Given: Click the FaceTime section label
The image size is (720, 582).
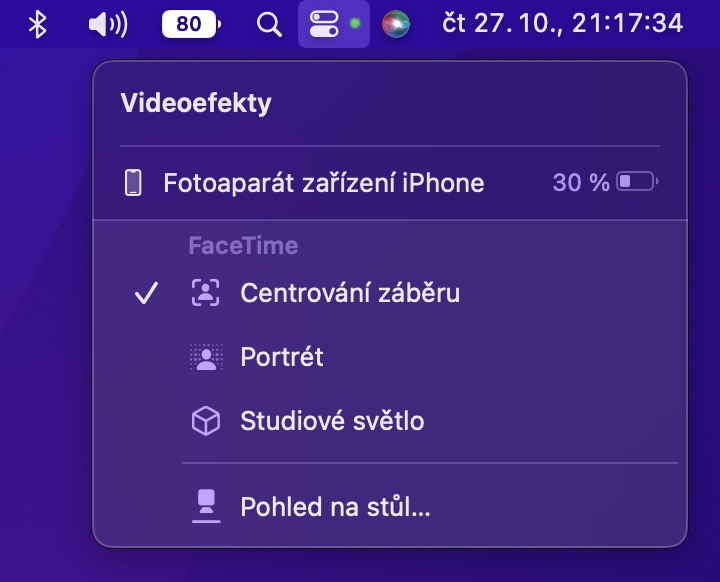Looking at the screenshot, I should tap(243, 246).
